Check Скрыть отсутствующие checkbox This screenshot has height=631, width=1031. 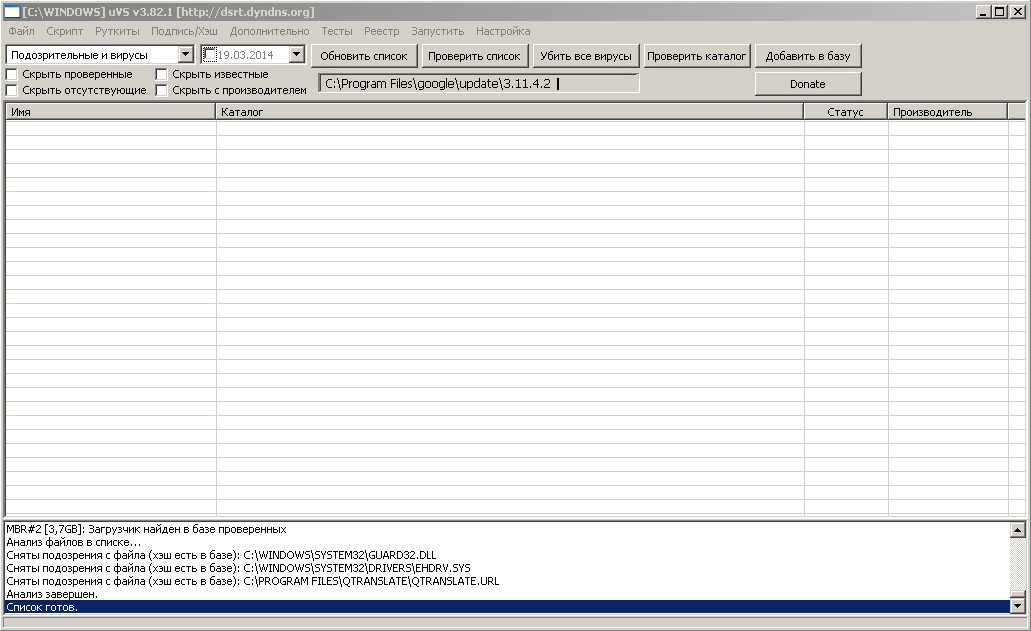click(11, 90)
